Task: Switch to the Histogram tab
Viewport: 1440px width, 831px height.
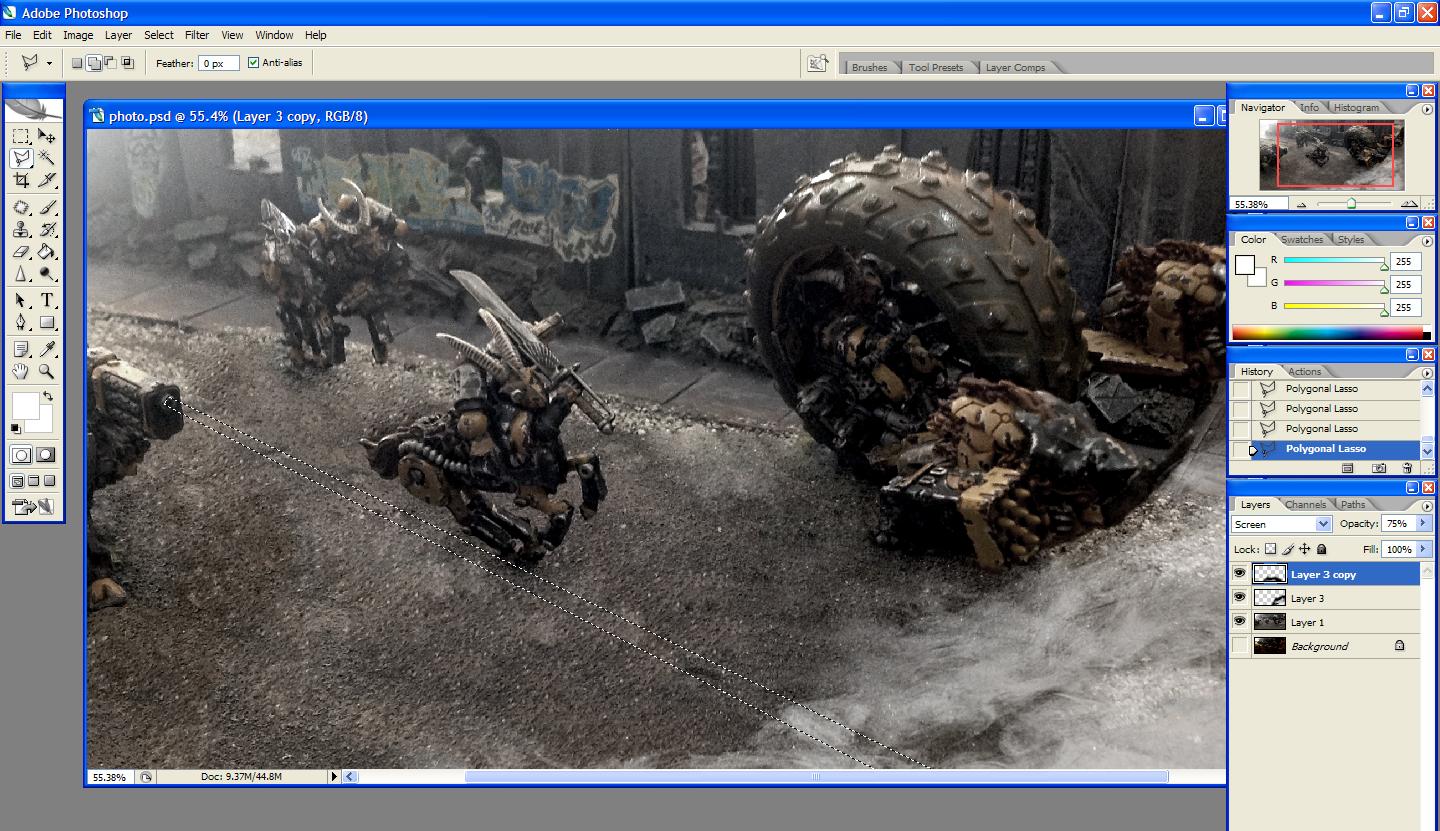Action: click(x=1356, y=107)
